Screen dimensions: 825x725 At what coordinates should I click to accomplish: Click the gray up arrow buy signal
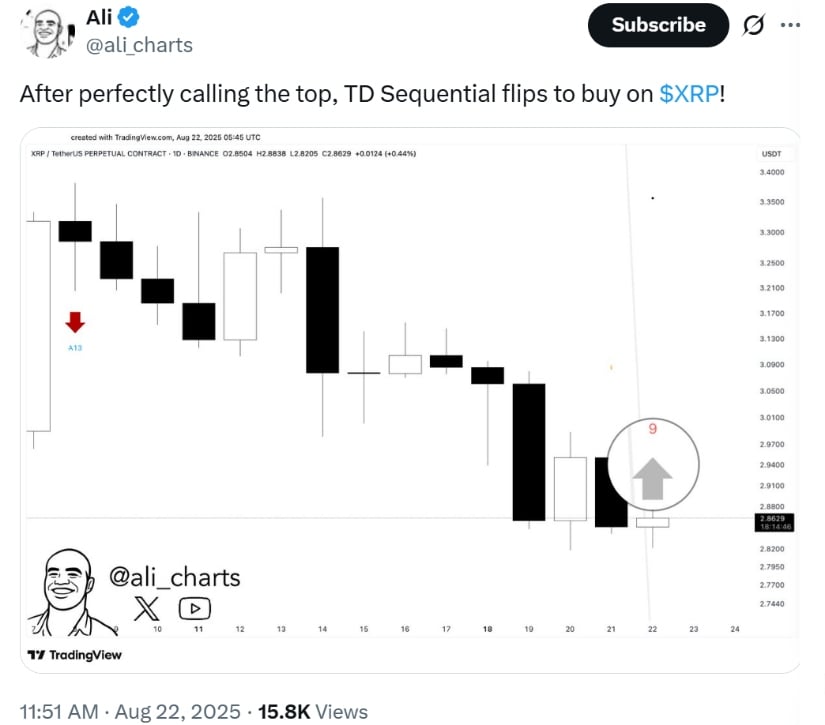click(652, 479)
